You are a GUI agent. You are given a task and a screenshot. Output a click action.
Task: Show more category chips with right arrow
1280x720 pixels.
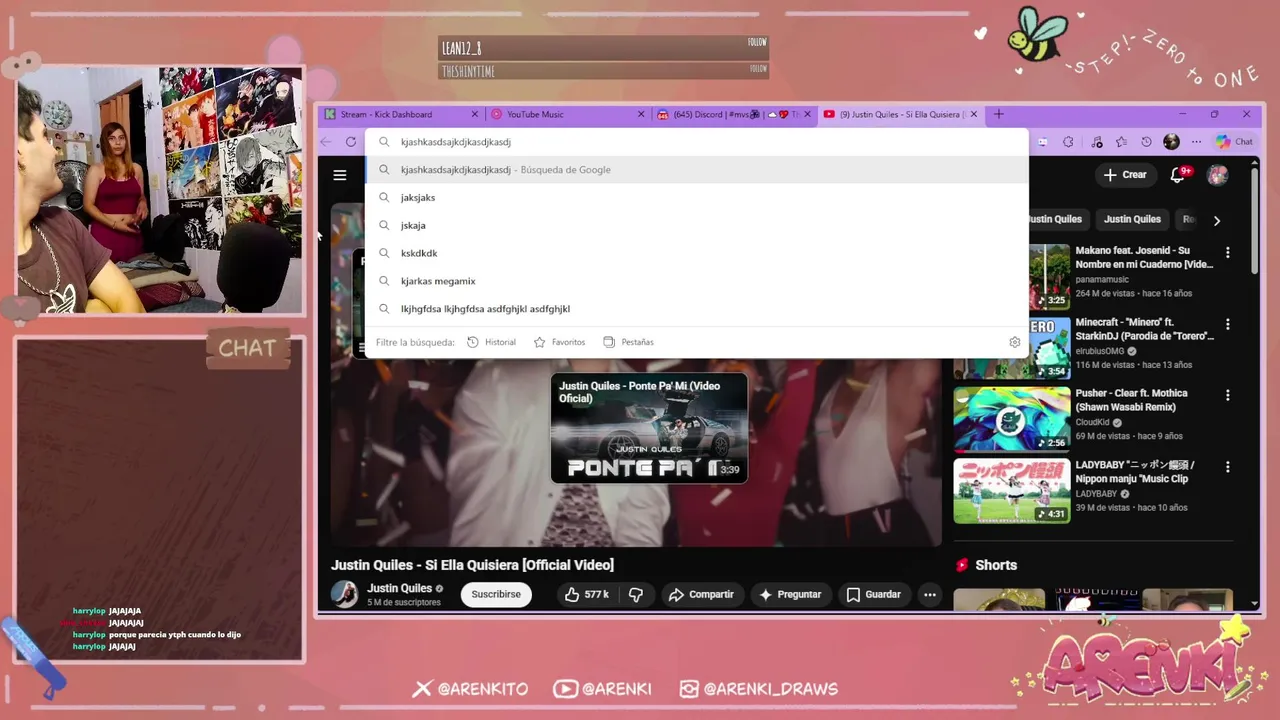[x=1217, y=220]
